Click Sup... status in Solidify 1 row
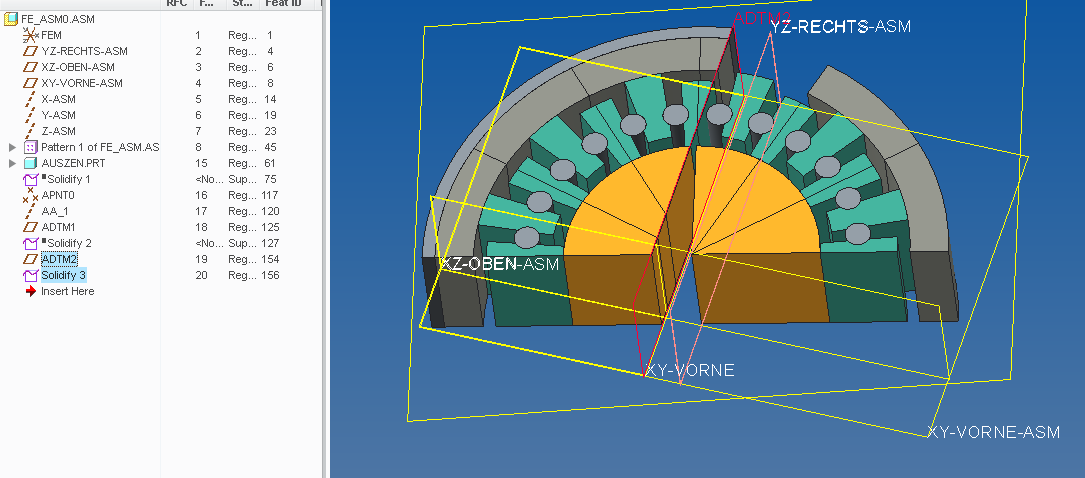This screenshot has width=1085, height=478. [x=242, y=179]
